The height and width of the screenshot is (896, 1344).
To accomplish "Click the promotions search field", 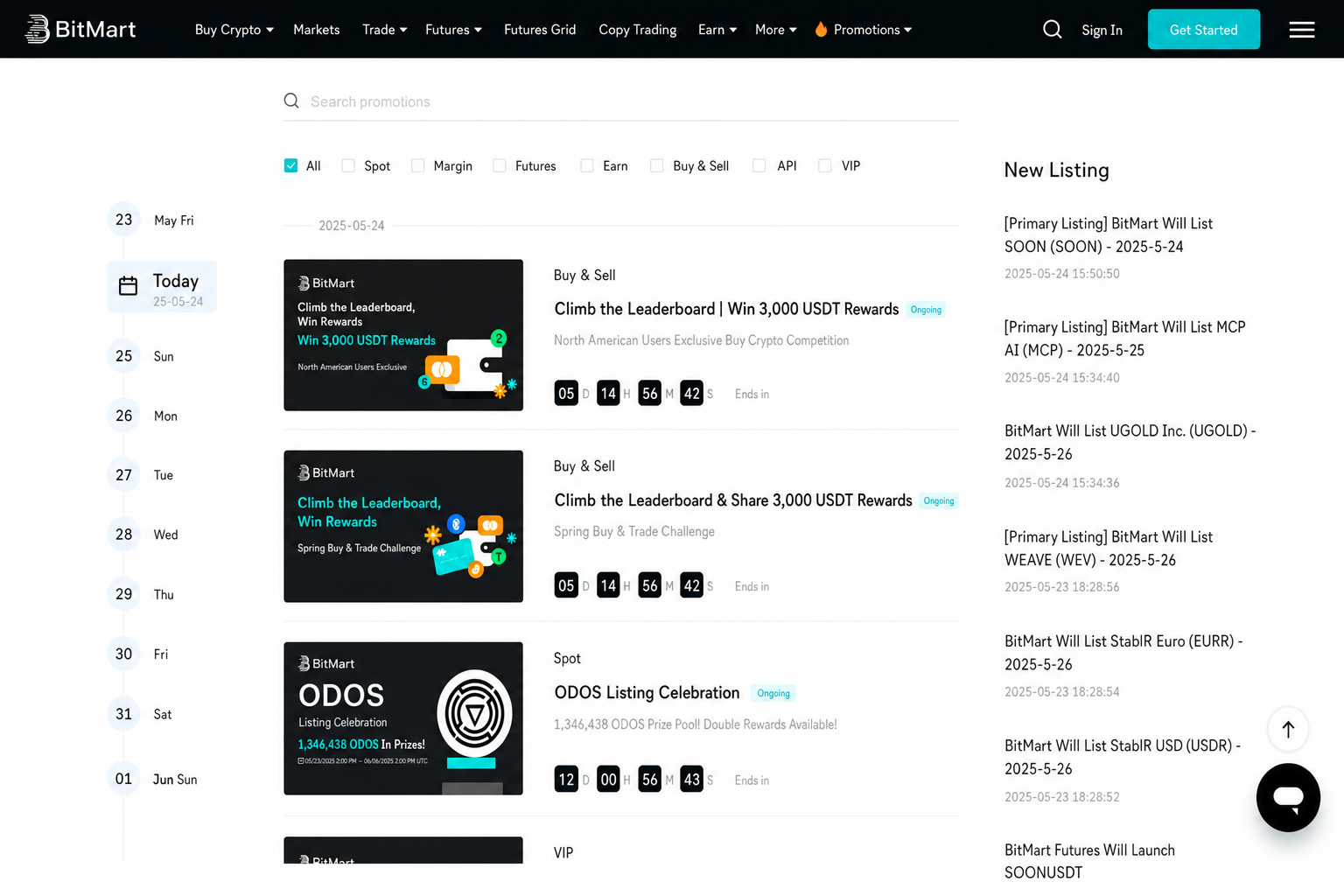I will pyautogui.click(x=621, y=101).
